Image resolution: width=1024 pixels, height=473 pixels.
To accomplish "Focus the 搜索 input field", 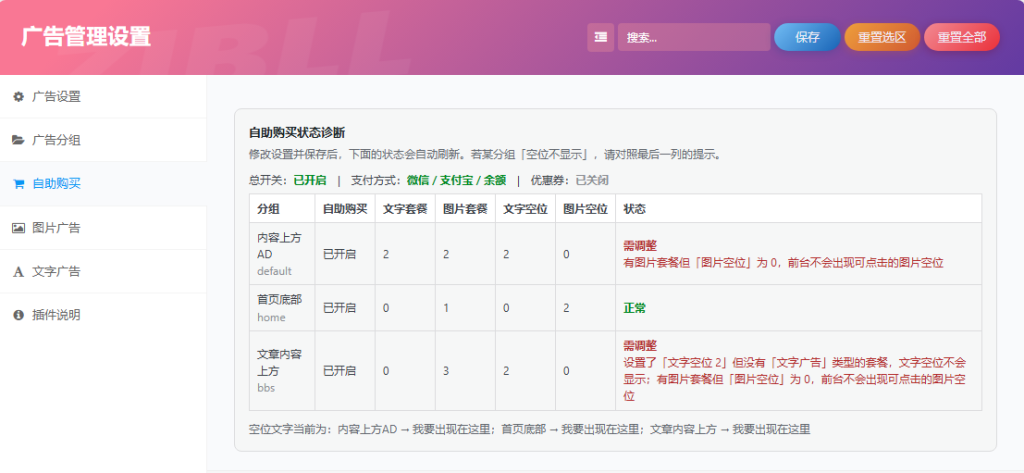I will tap(694, 37).
